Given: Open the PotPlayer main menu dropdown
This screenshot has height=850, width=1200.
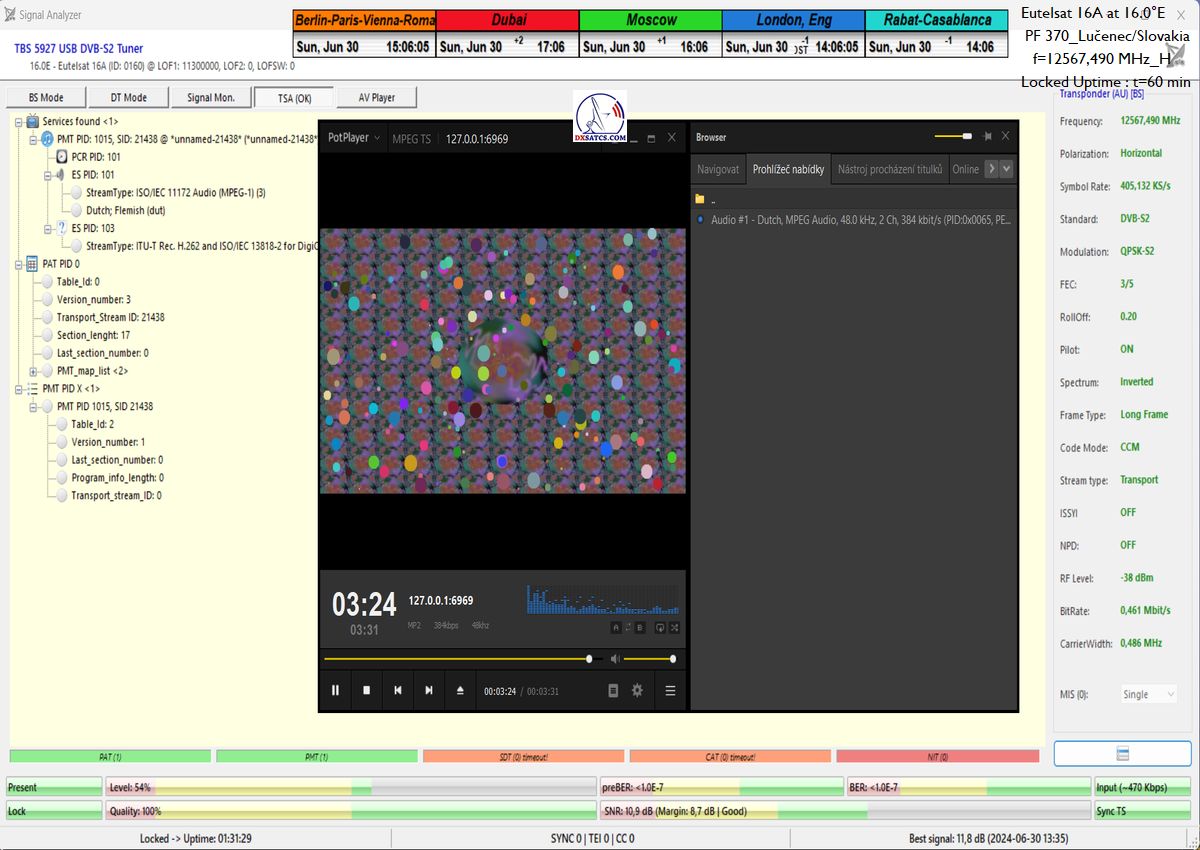Looking at the screenshot, I should [354, 138].
